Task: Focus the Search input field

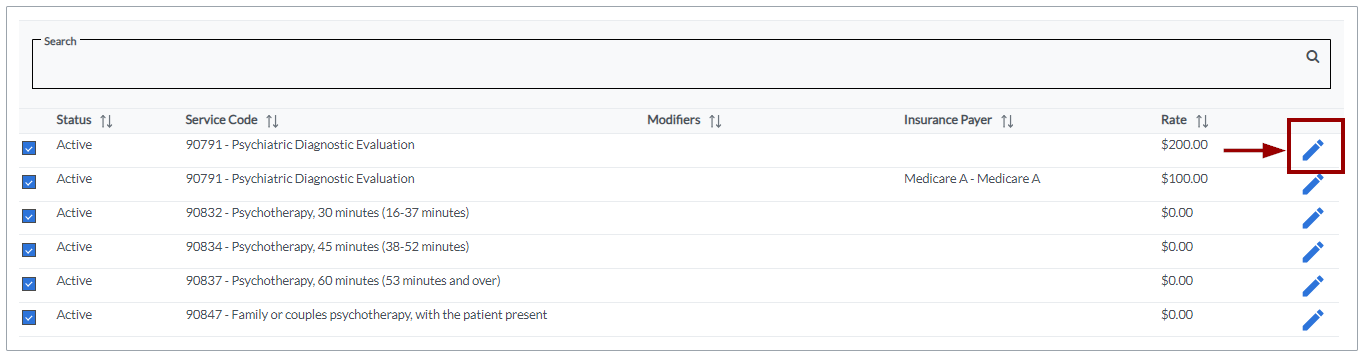Action: coord(670,64)
